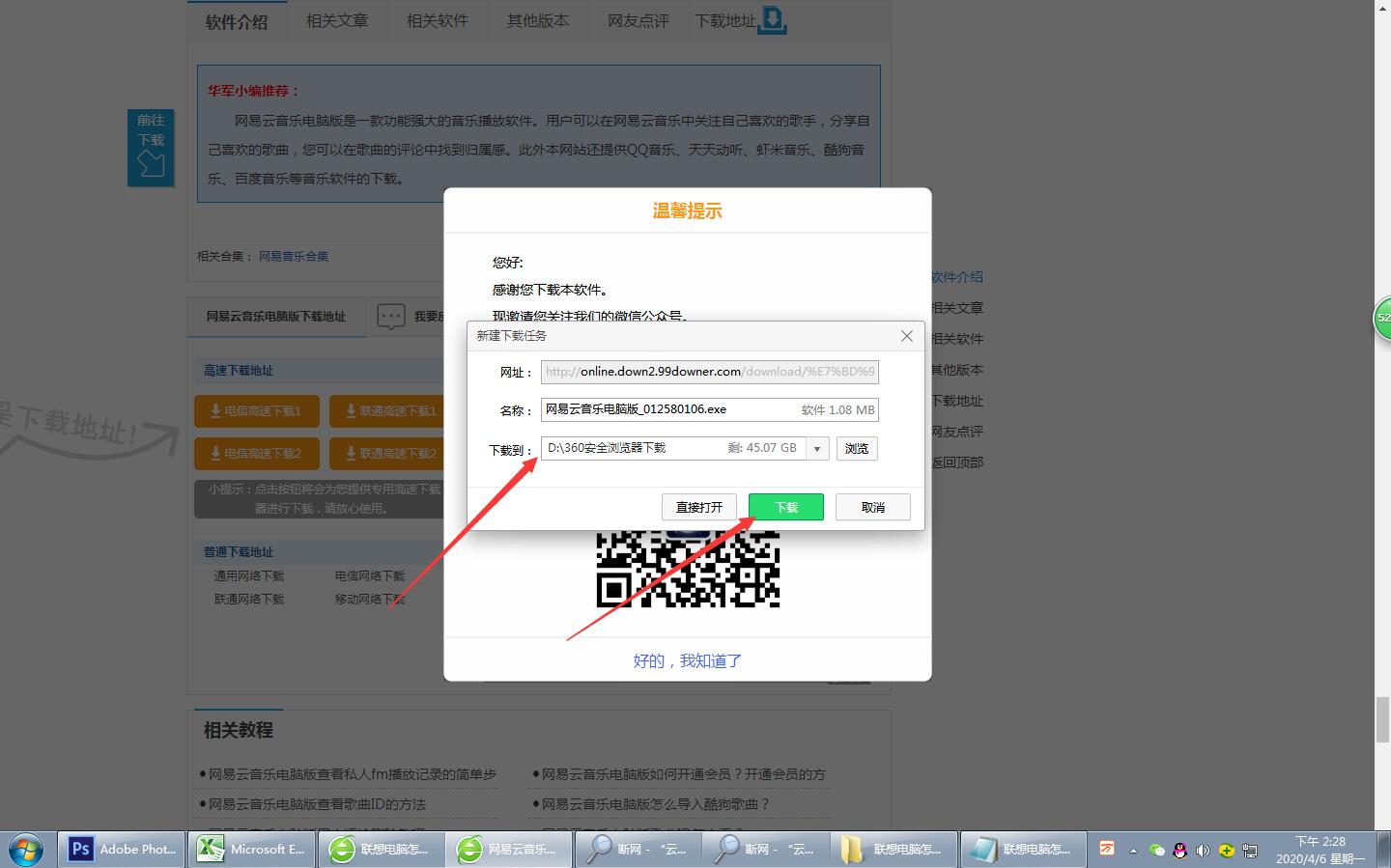
Task: Click 电信高速下载2 button
Action: pyautogui.click(x=256, y=453)
